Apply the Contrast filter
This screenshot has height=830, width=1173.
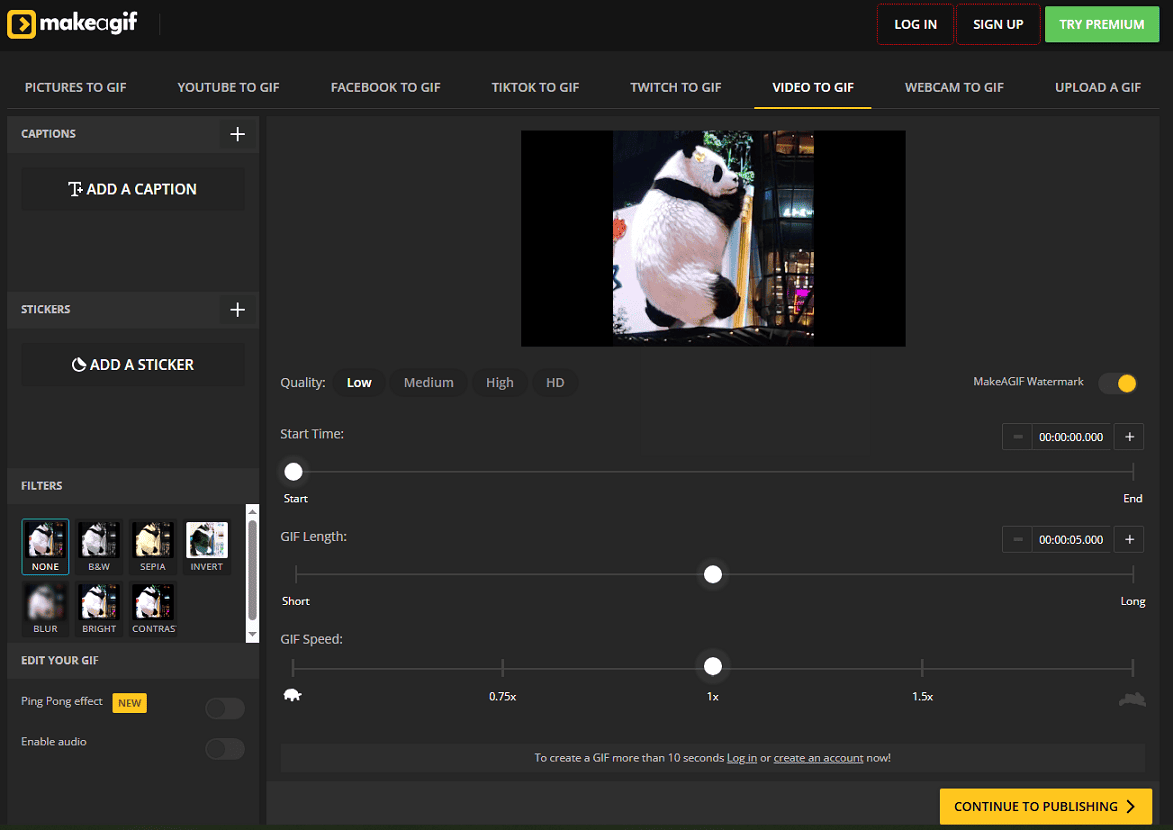click(153, 608)
